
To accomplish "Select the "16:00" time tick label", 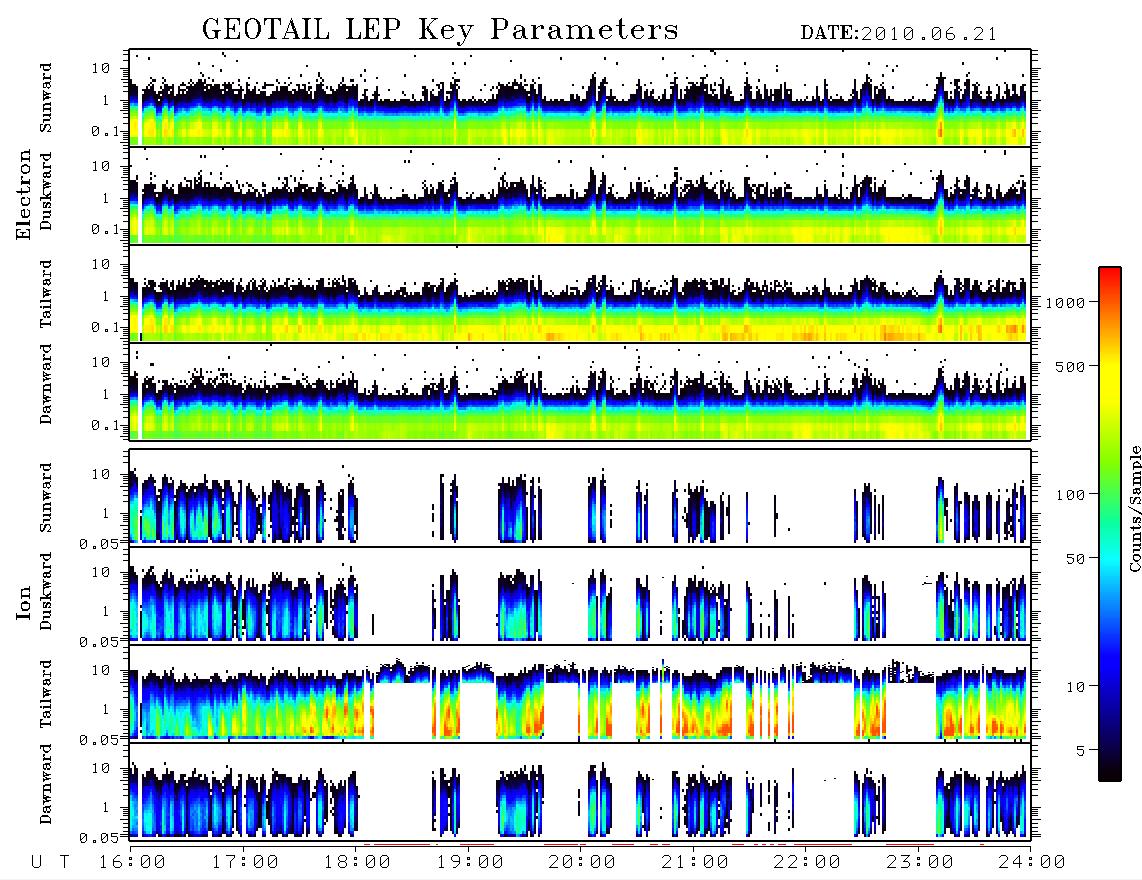I will pos(132,863).
